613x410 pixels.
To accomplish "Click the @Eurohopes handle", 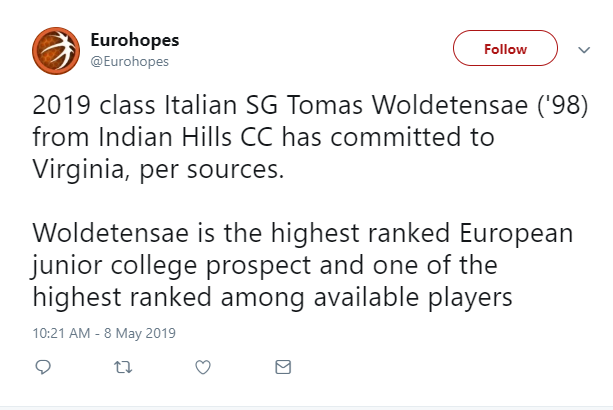I will click(x=130, y=62).
